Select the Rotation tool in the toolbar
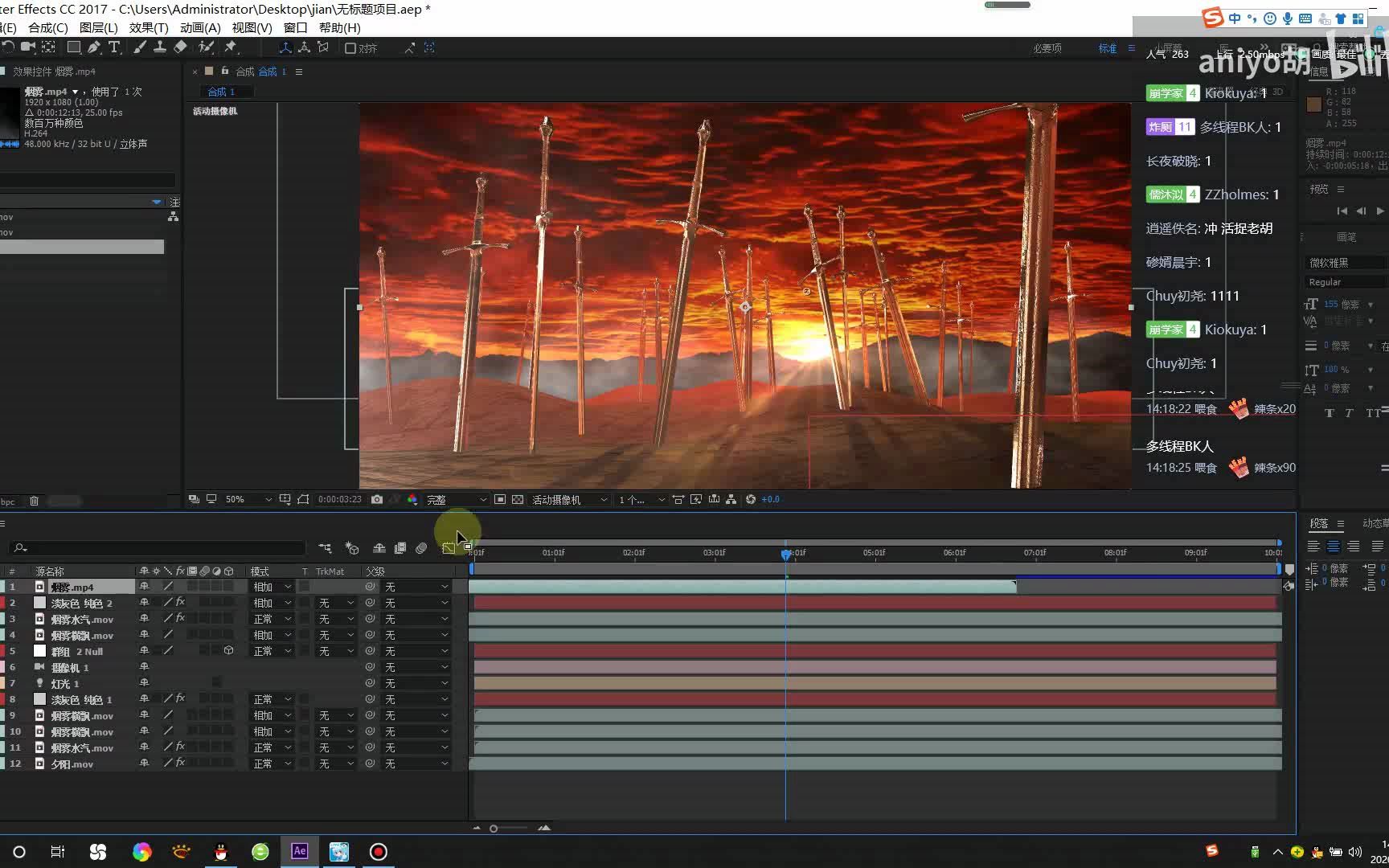This screenshot has width=1389, height=868. pos(9,47)
